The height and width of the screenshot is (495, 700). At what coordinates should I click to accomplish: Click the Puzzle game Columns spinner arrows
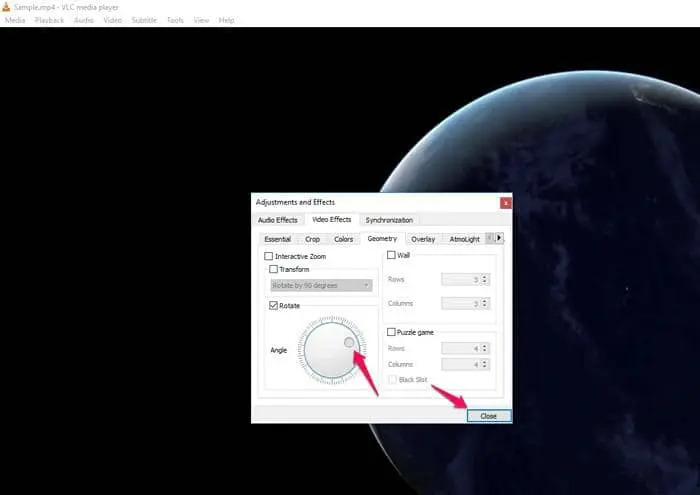click(485, 364)
